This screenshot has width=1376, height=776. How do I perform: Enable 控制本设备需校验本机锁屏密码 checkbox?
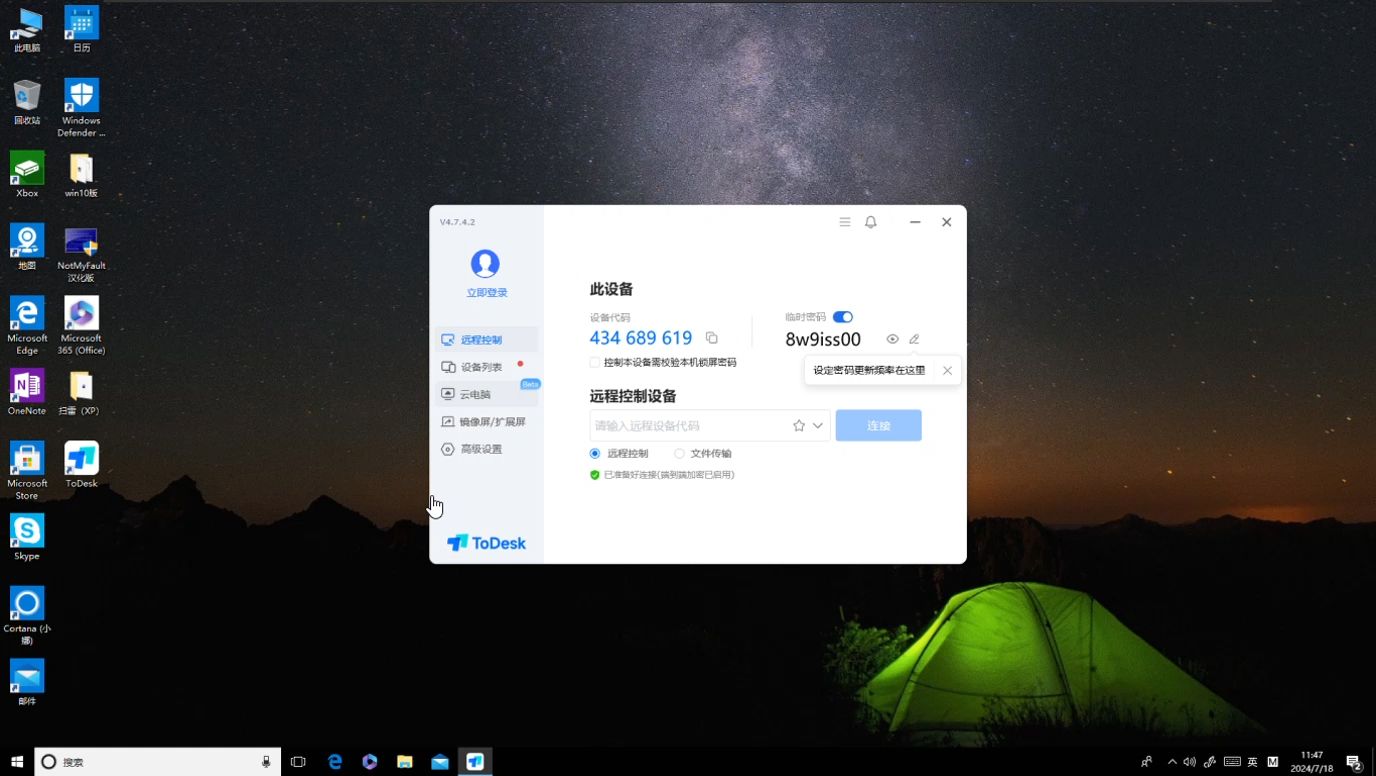[x=595, y=362]
